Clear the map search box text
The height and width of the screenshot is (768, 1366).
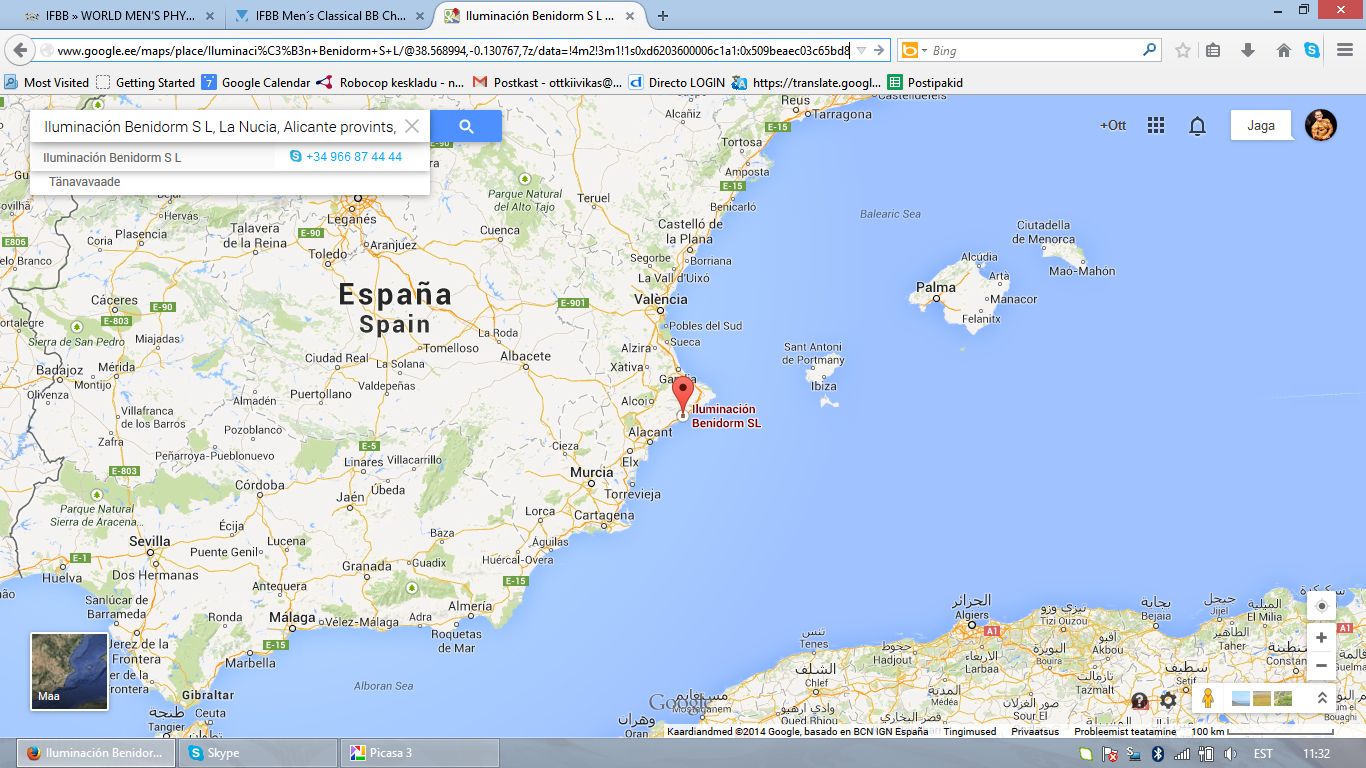(x=411, y=126)
